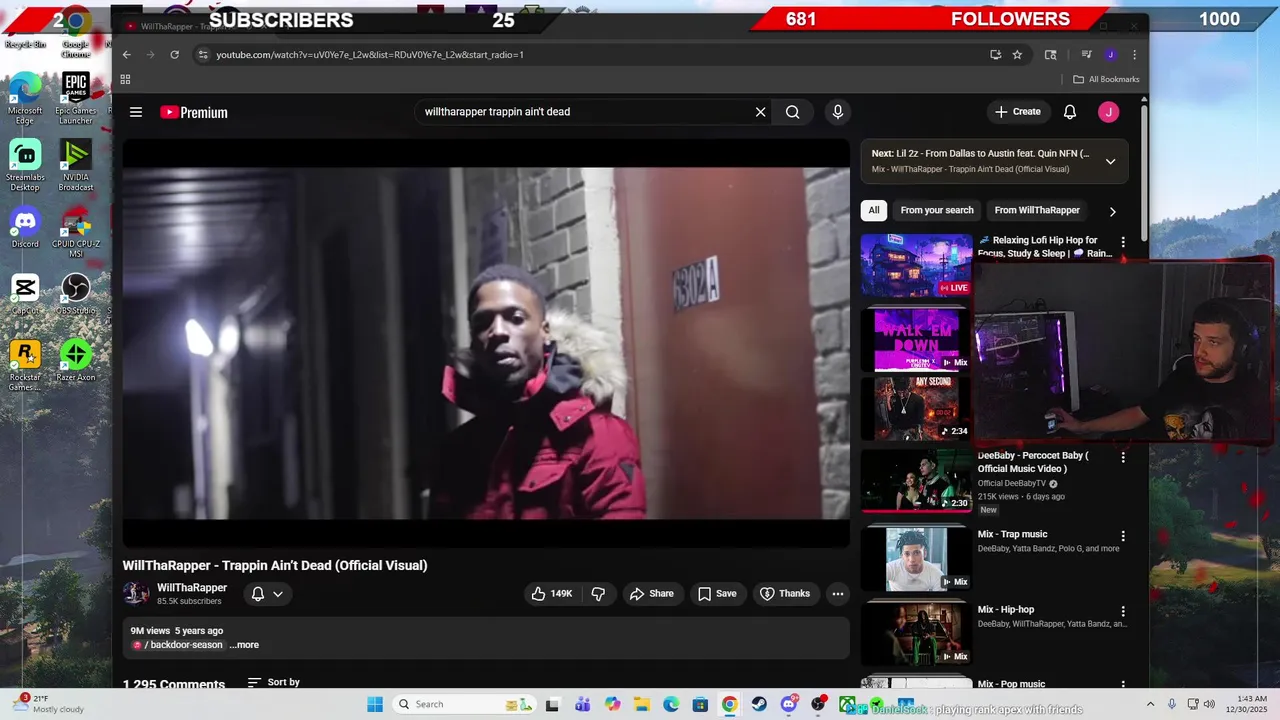1280x720 pixels.
Task: Open Relaxing Lofi Hip Hop live thumbnail
Action: (916, 265)
